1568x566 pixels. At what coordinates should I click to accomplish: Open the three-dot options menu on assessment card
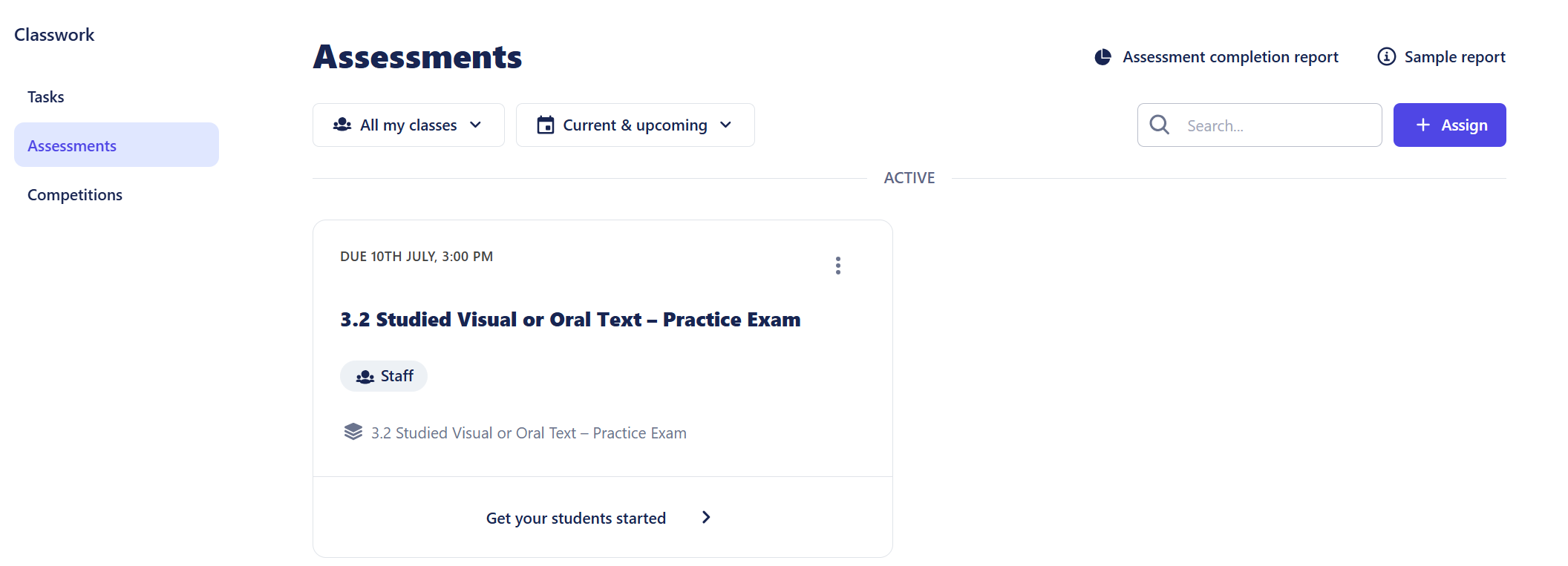pyautogui.click(x=837, y=266)
